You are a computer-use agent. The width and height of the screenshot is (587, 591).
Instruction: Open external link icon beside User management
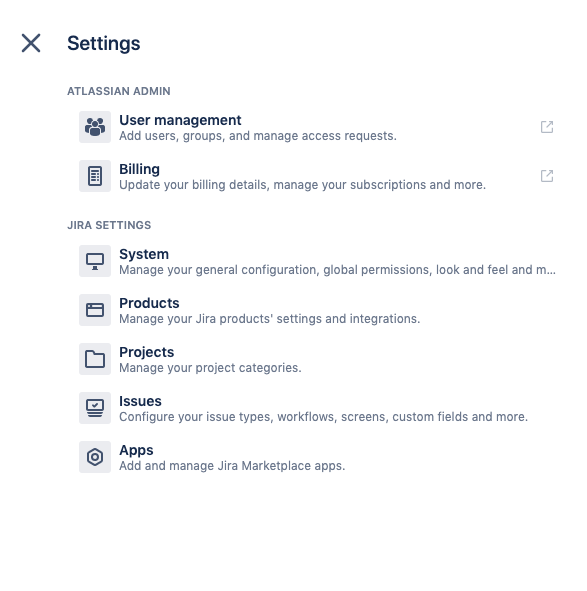click(547, 127)
